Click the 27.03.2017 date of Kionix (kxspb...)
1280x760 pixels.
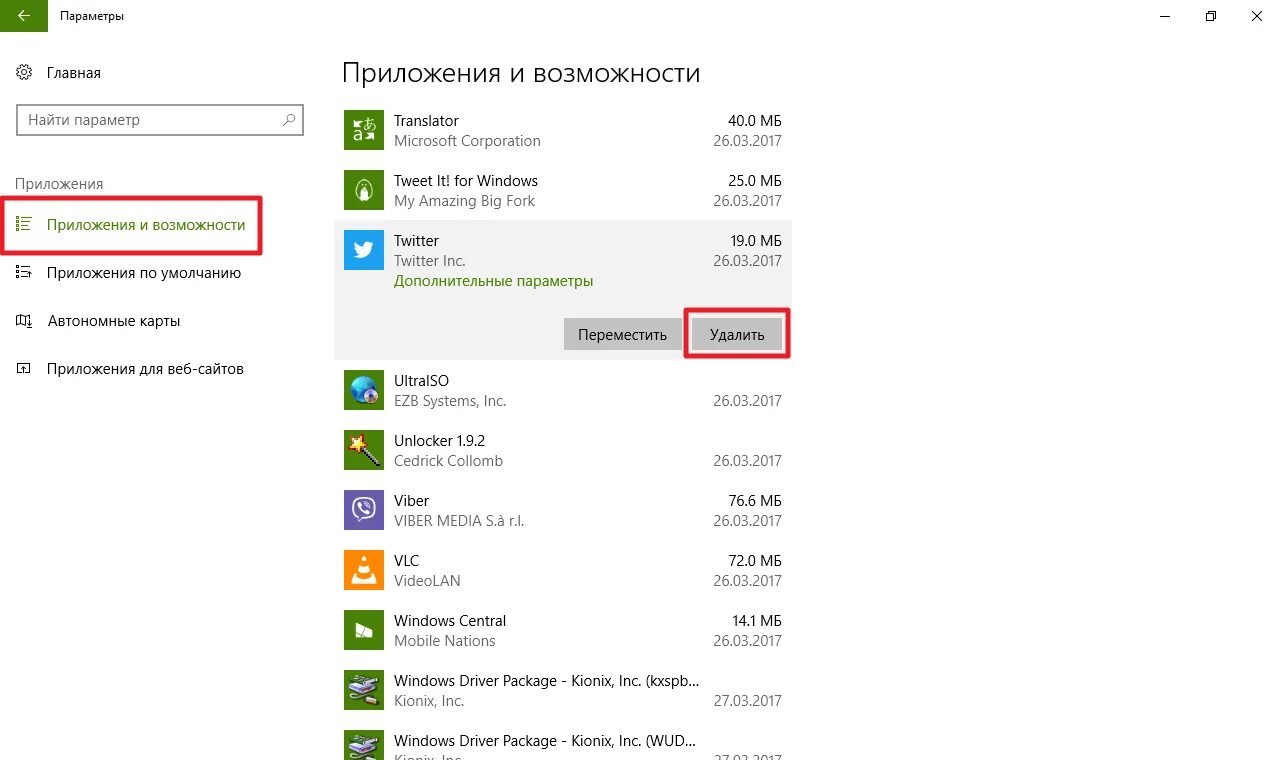point(747,701)
